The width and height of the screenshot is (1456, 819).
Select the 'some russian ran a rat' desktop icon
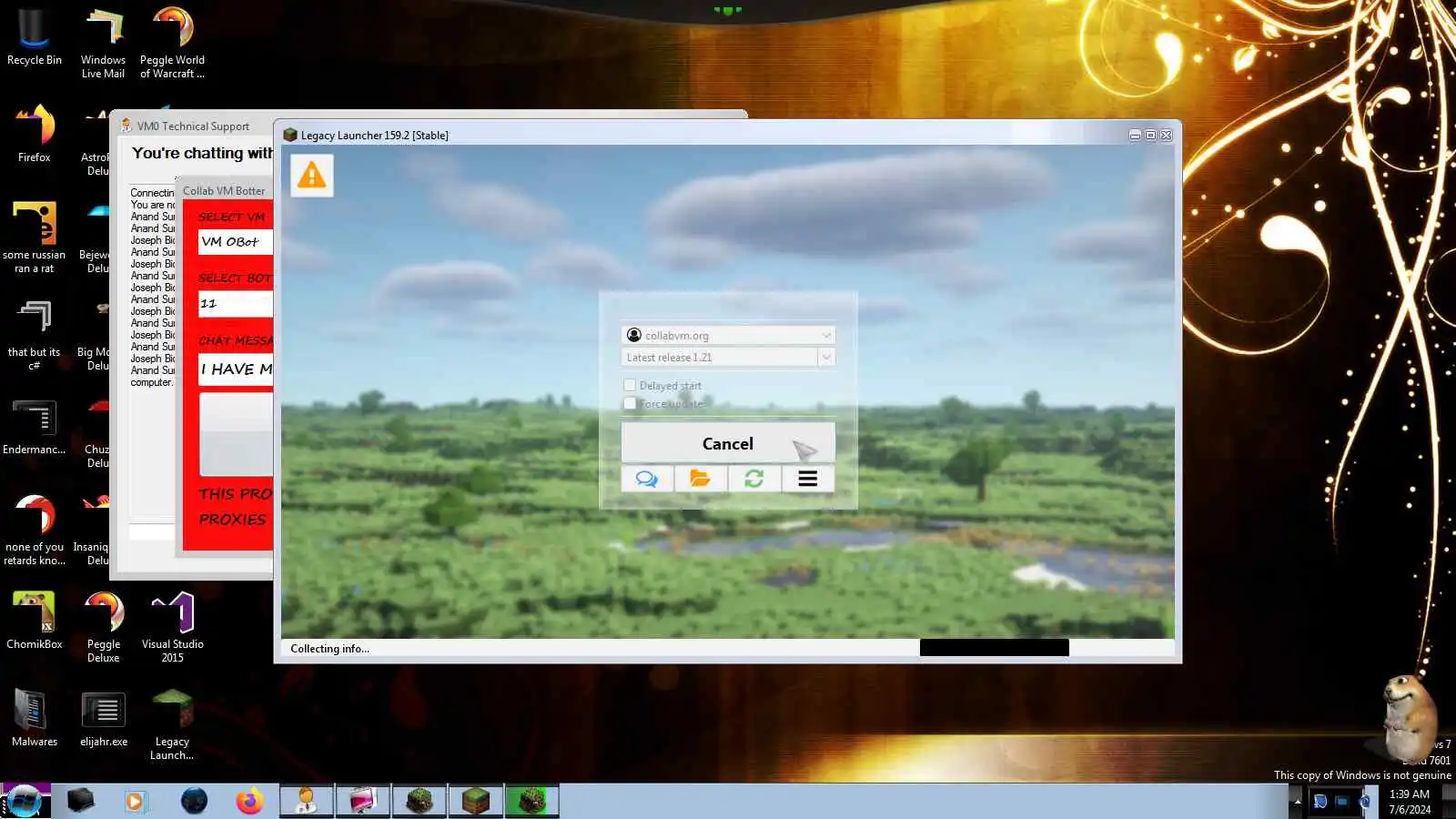[35, 238]
